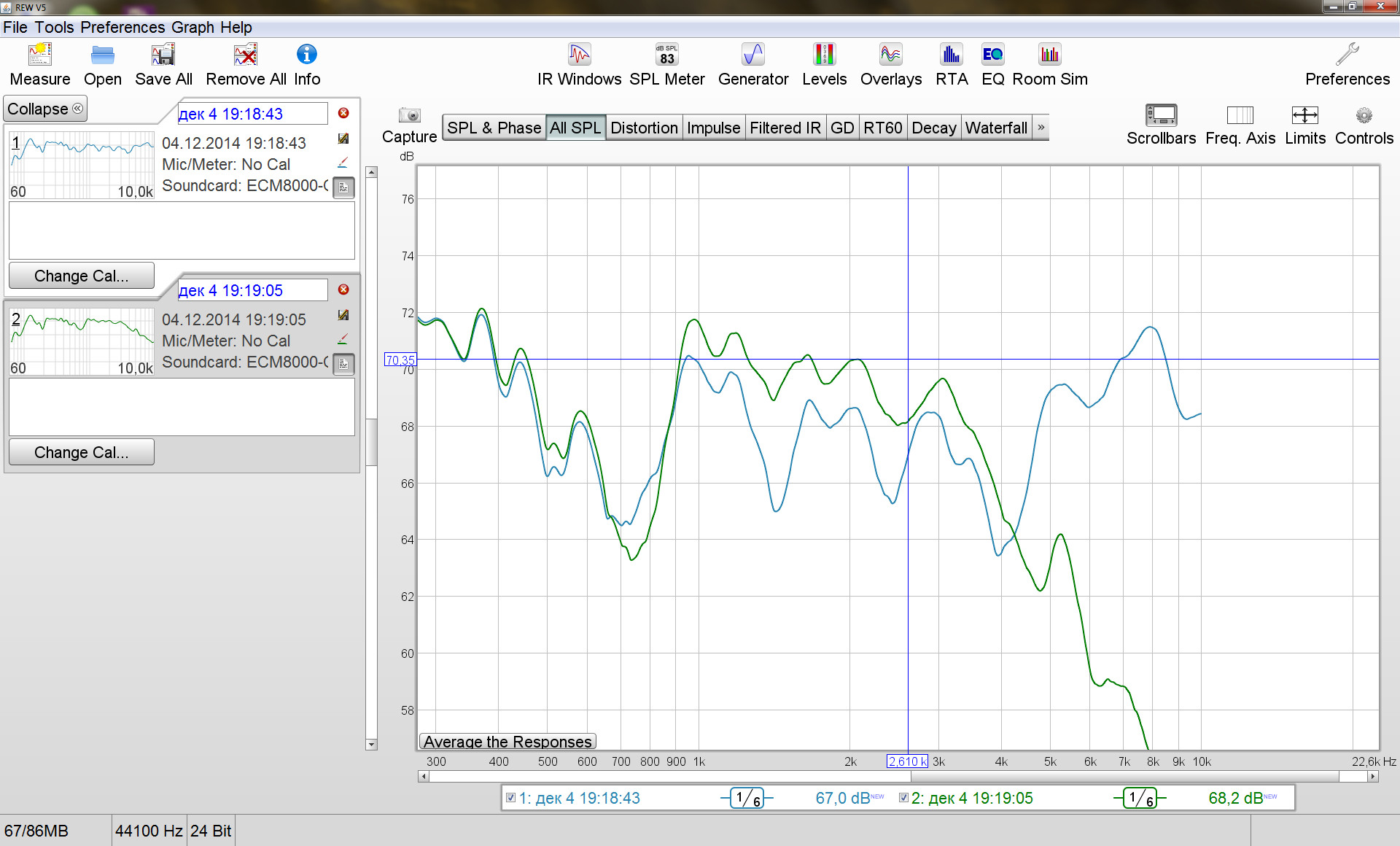
Task: Switch to the Waterfall tab
Action: pyautogui.click(x=995, y=128)
